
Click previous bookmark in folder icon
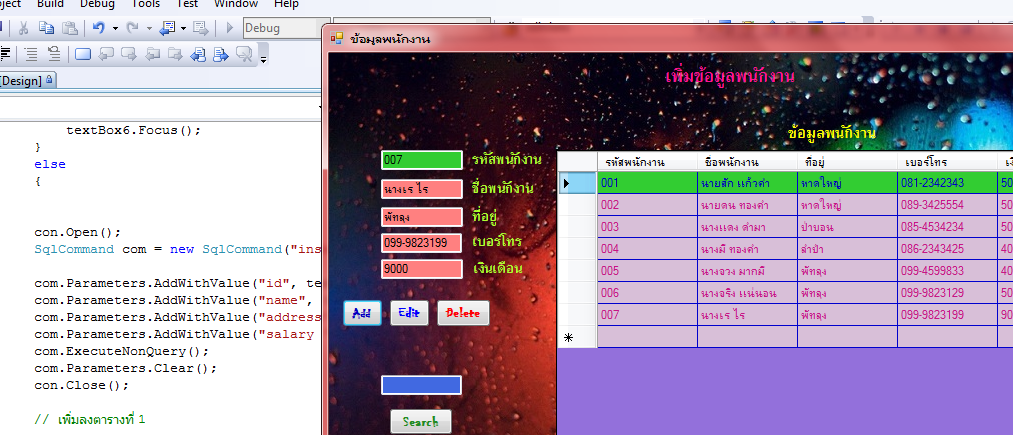152,54
